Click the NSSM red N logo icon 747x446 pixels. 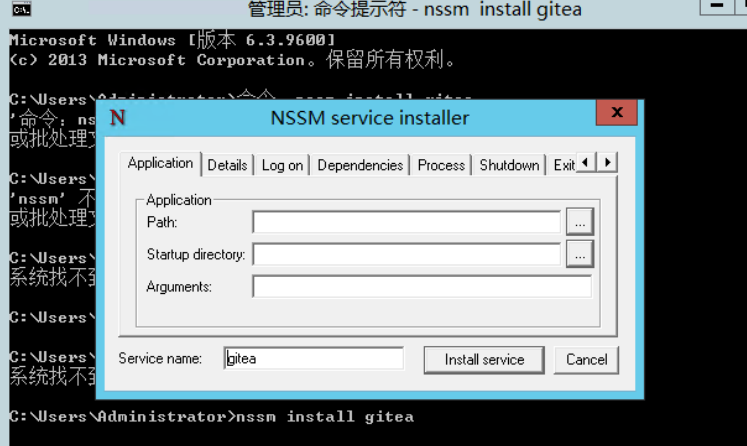point(118,117)
